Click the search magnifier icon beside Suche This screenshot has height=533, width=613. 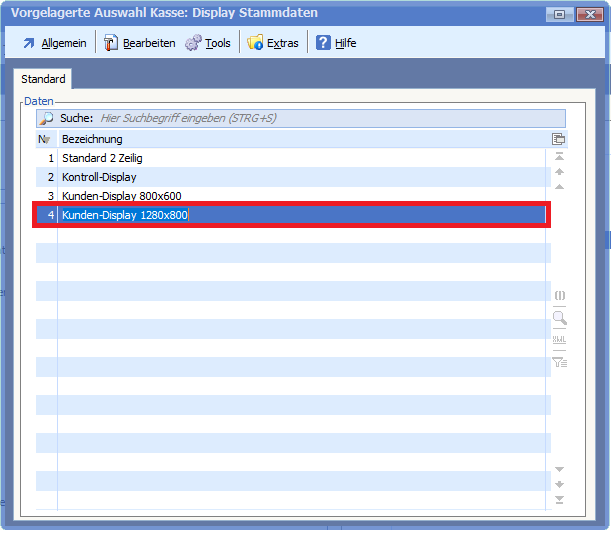[x=47, y=118]
